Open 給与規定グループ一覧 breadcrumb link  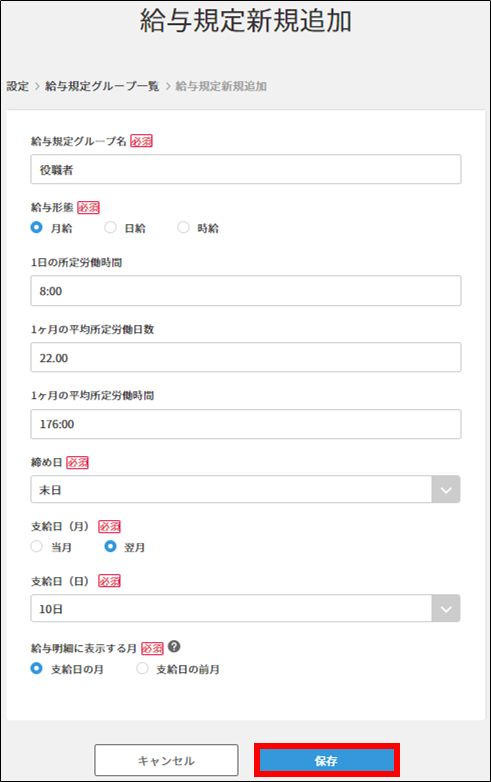point(102,86)
